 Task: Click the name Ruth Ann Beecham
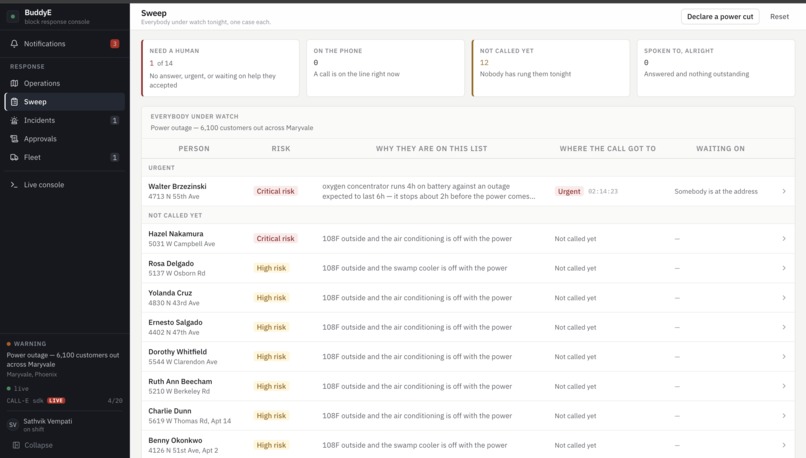coord(180,381)
